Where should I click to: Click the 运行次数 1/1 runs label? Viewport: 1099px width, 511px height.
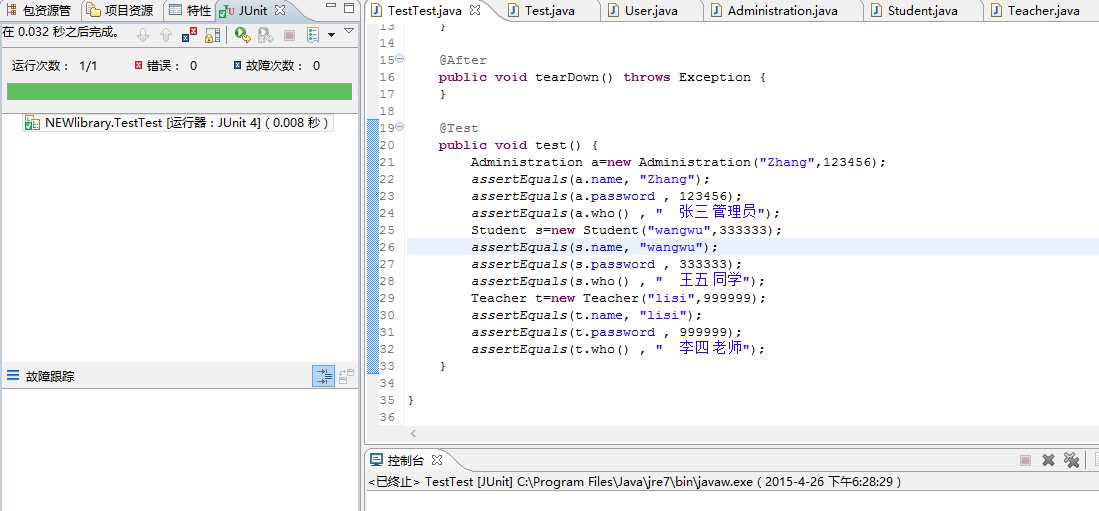[55, 66]
